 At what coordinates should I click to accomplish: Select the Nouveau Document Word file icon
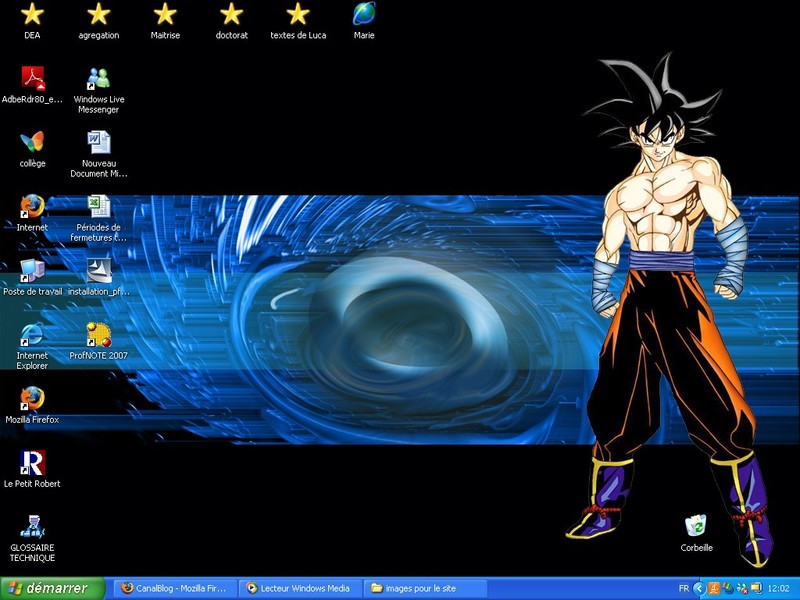pos(98,142)
